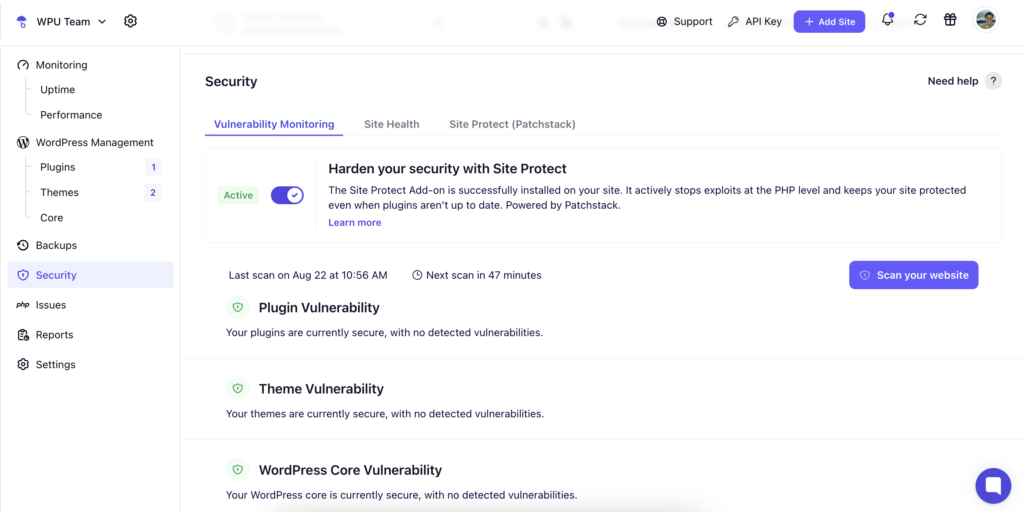Click the php Issues icon
This screenshot has width=1024, height=512.
[23, 305]
